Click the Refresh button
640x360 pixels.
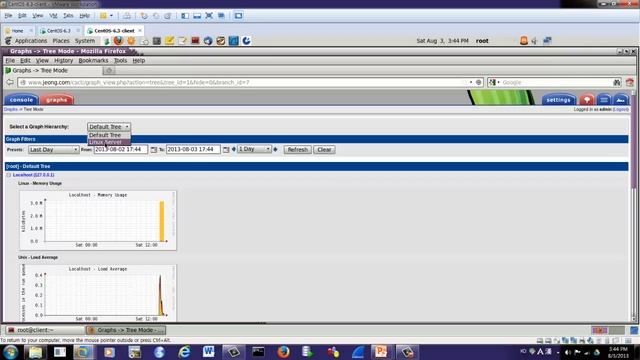tap(298, 150)
